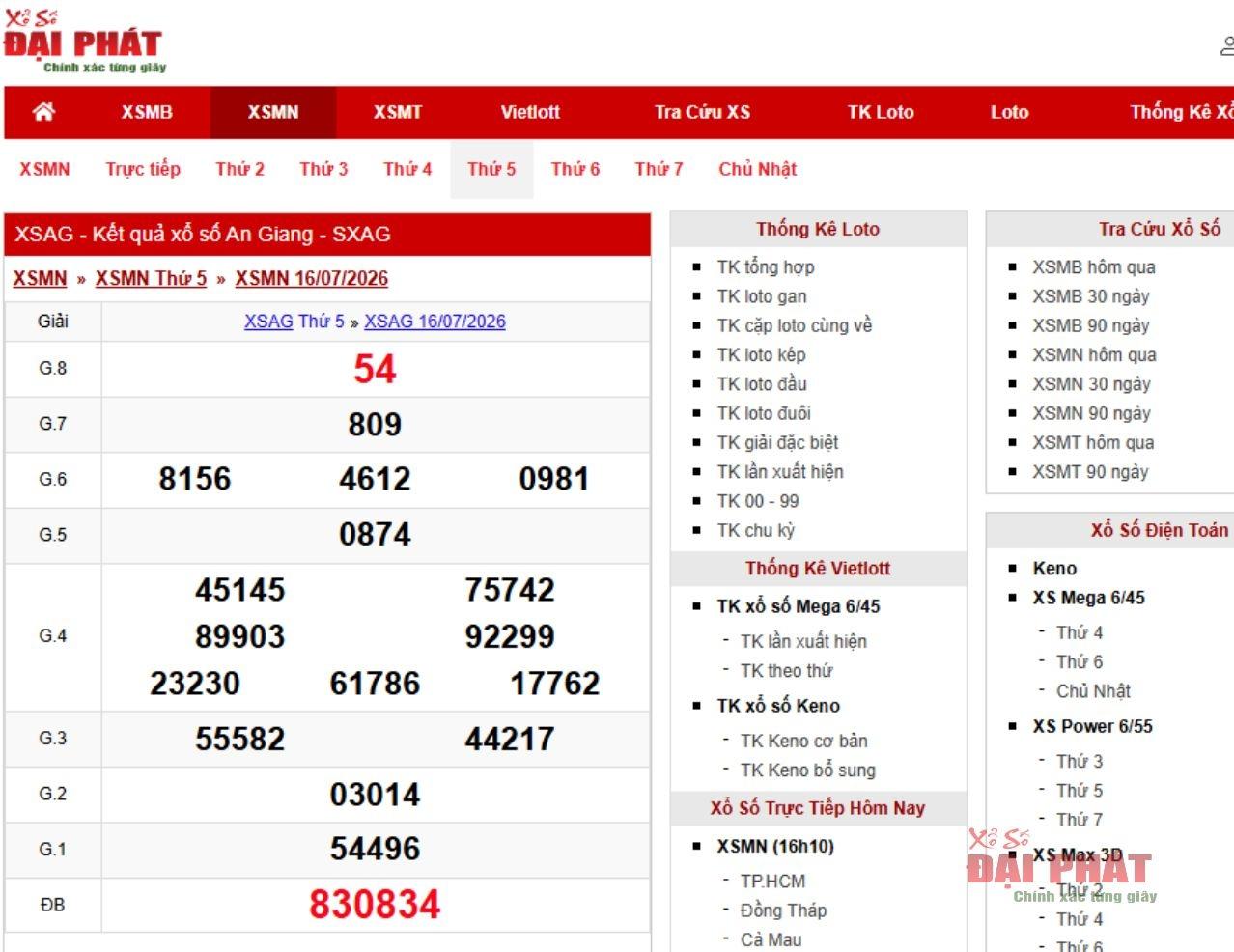Open Tra Cứu XS in the navigation bar

pyautogui.click(x=702, y=112)
